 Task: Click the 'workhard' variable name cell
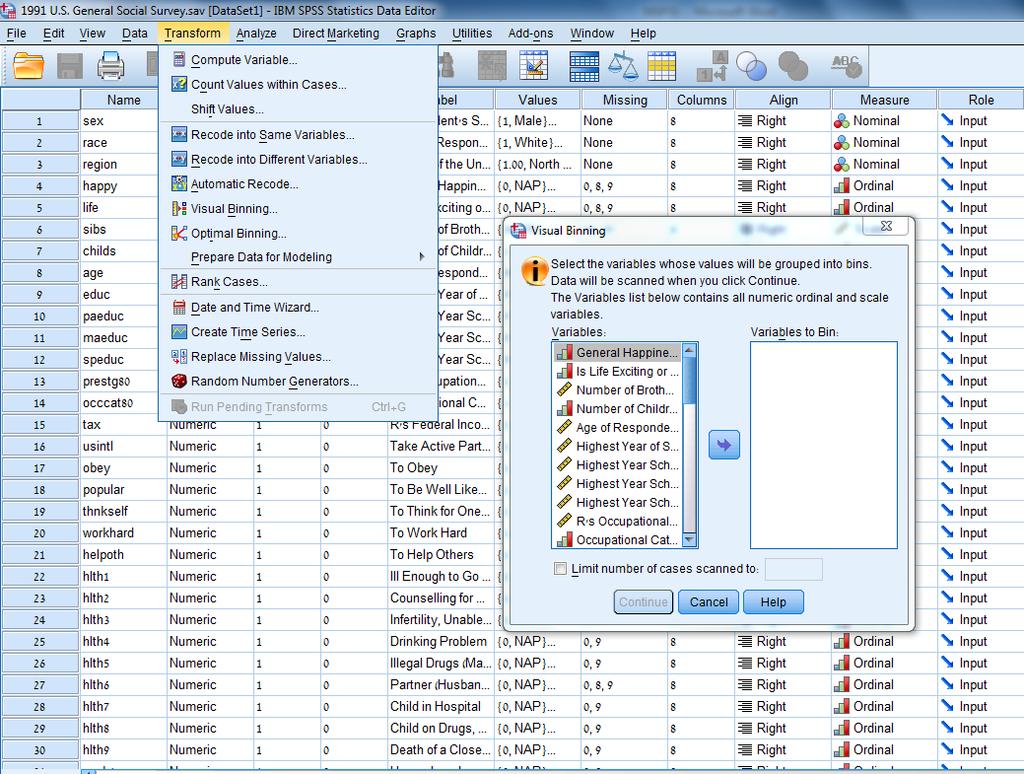(123, 534)
